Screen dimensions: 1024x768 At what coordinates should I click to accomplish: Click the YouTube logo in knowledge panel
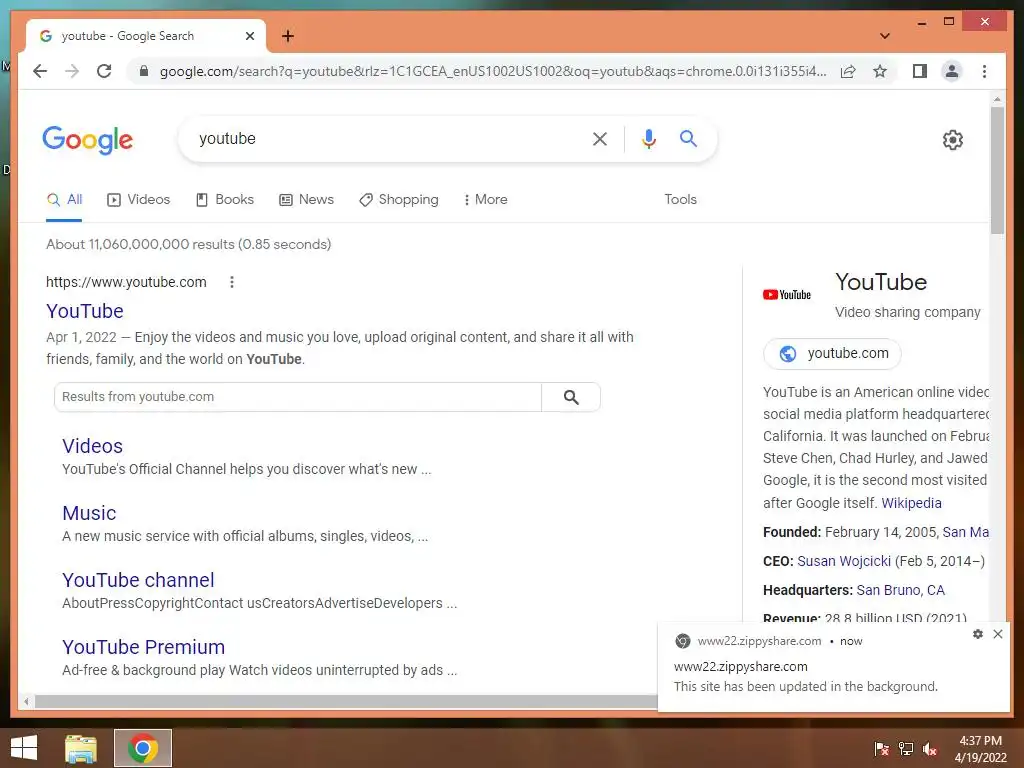(787, 295)
